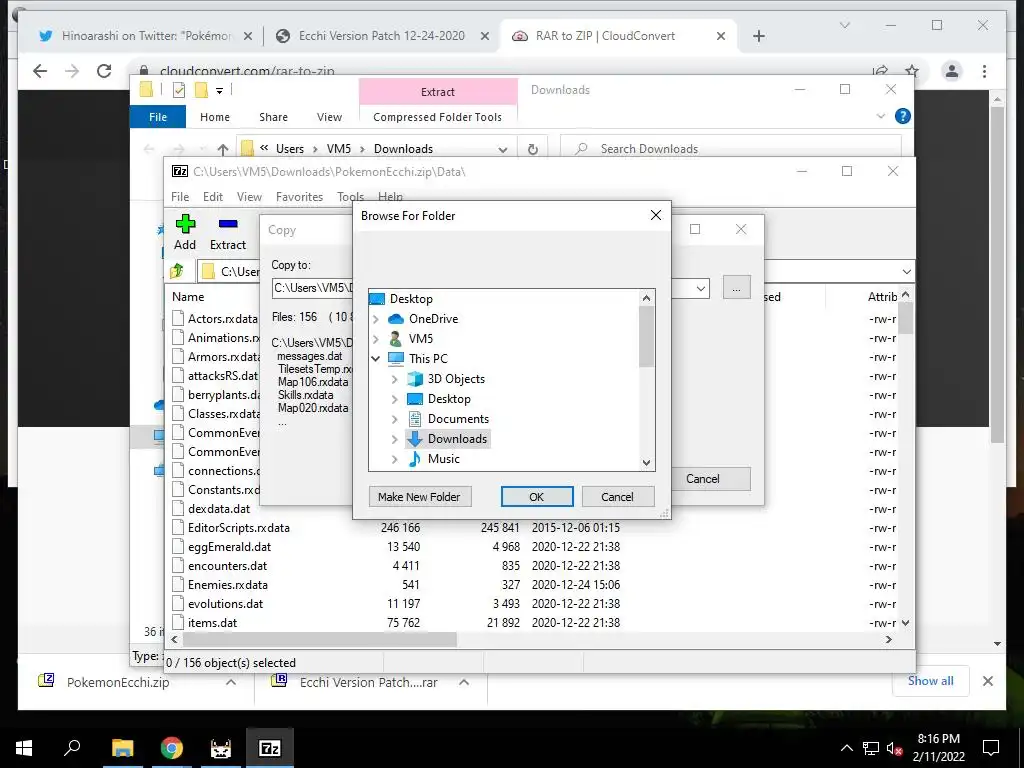Expand the OneDrive tree node
Screen dimensions: 1024x768
click(x=376, y=319)
